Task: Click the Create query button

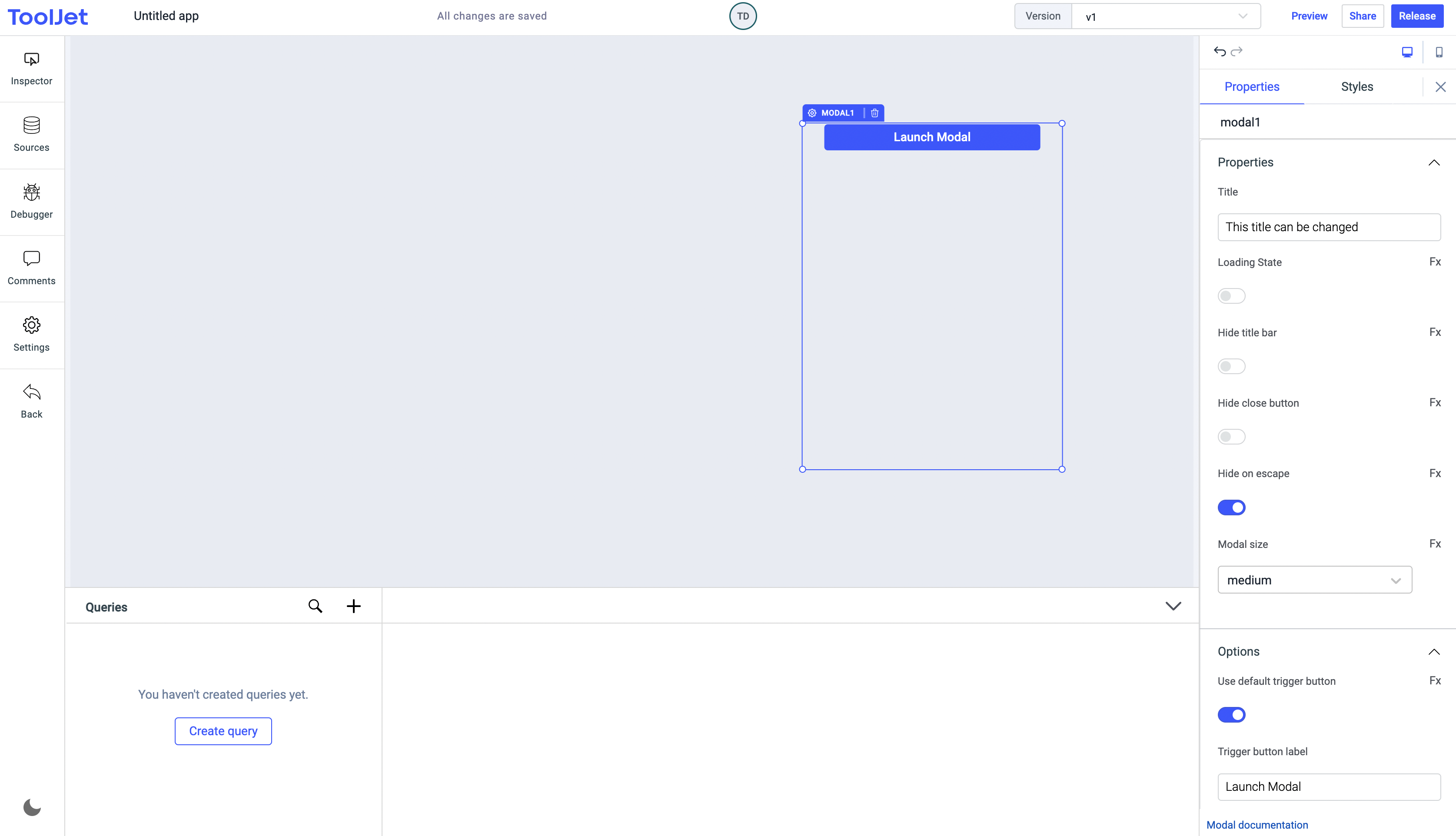Action: point(223,731)
